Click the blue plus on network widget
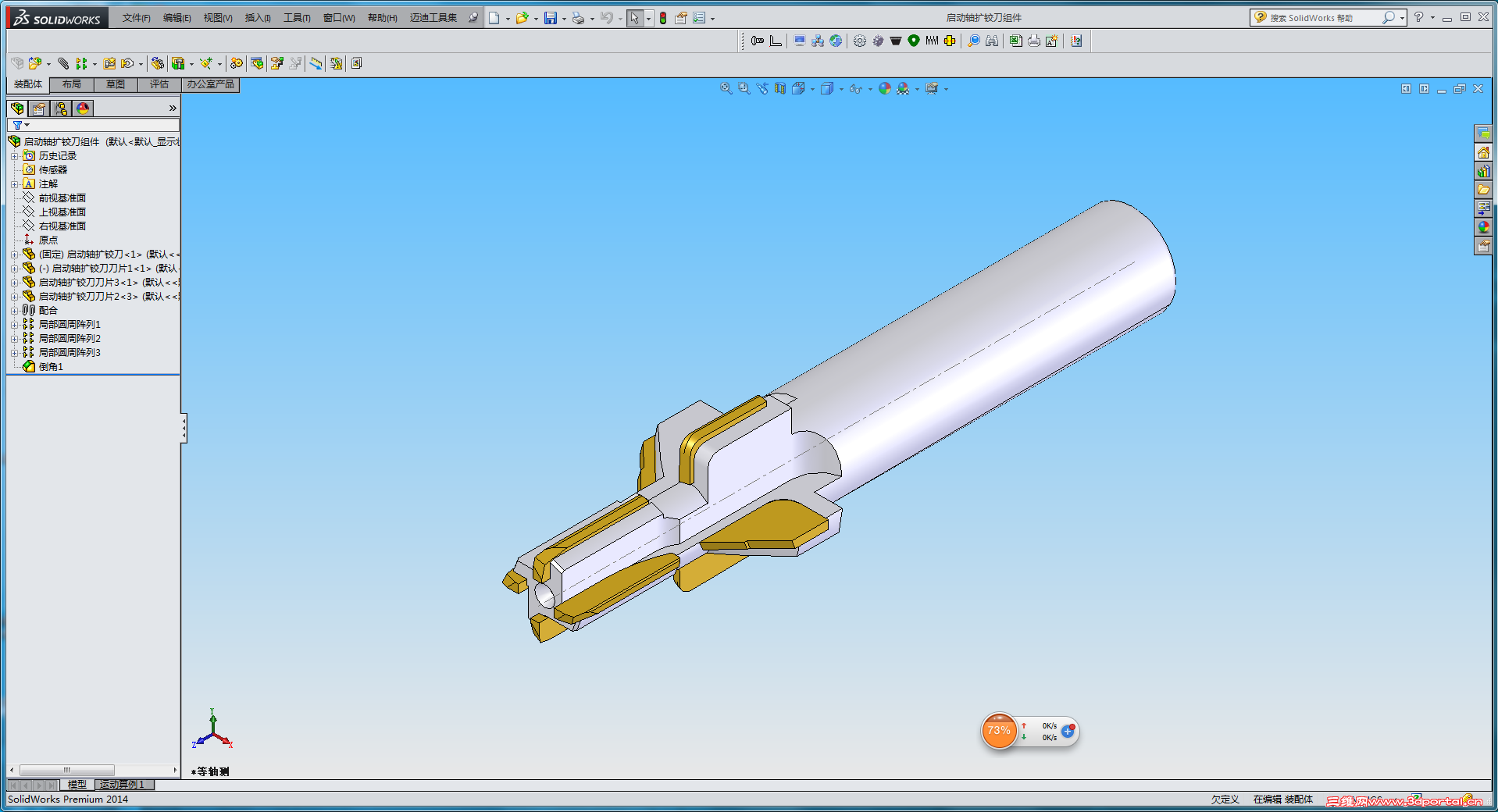Image resolution: width=1498 pixels, height=812 pixels. tap(1068, 732)
